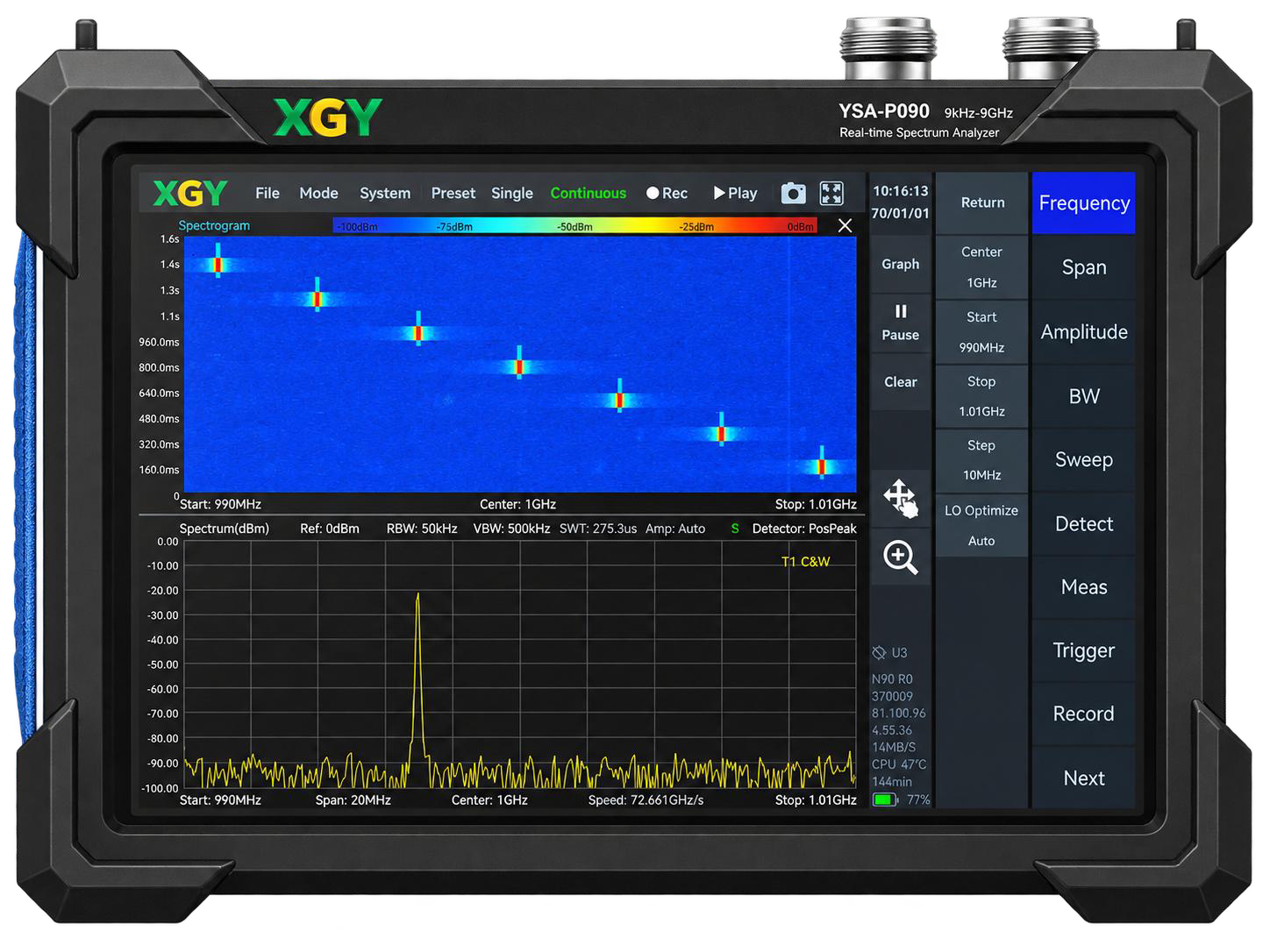
Task: Open the Amplitude settings tab
Action: (1084, 332)
